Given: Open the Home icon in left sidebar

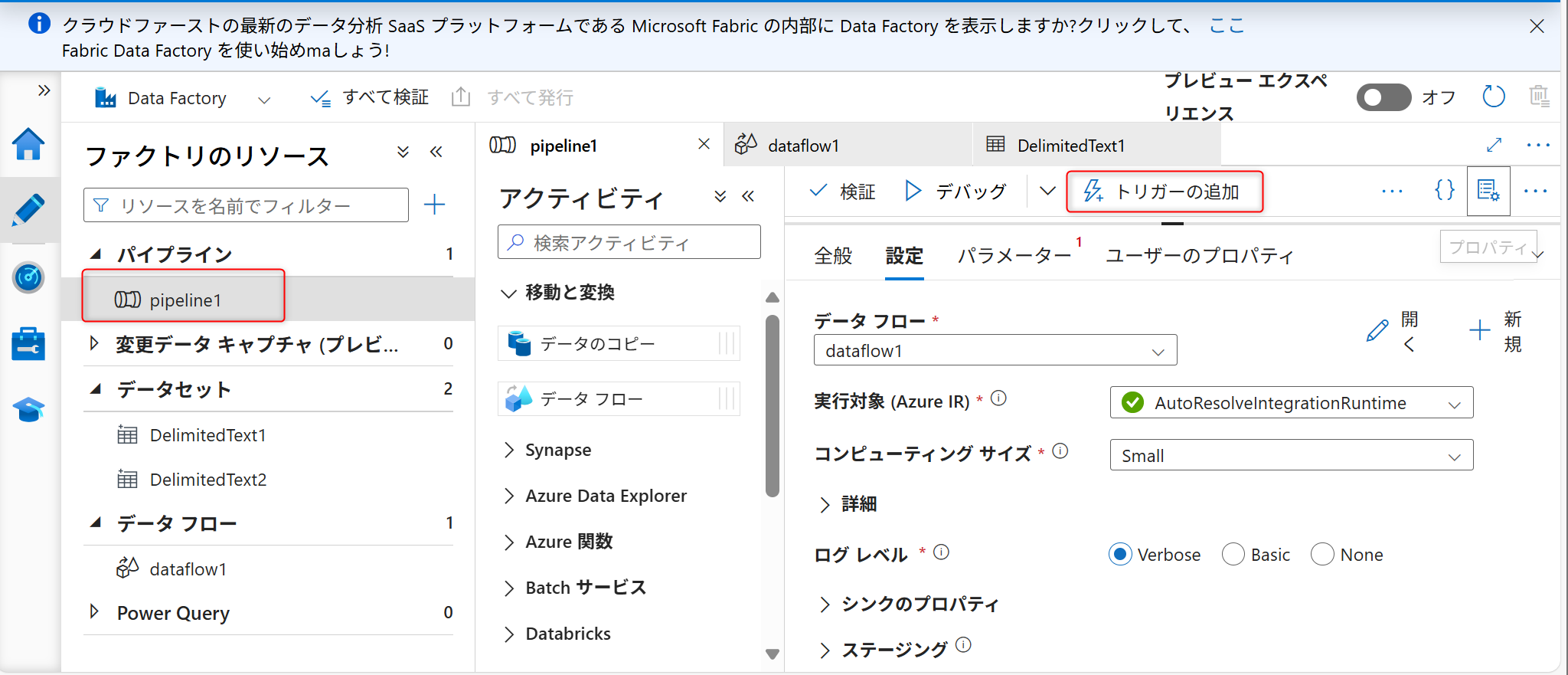Looking at the screenshot, I should coord(28,144).
